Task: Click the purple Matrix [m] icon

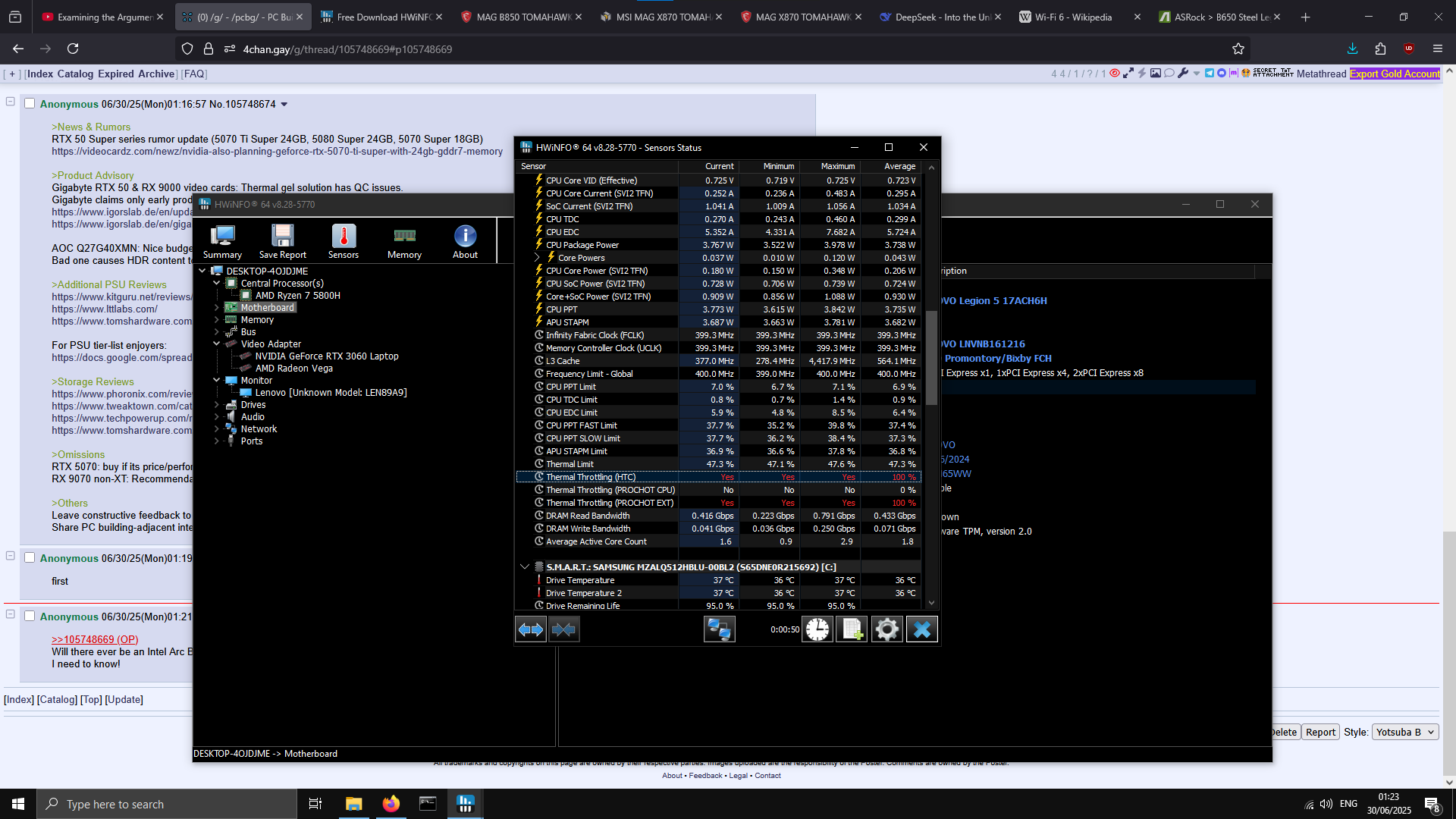Action: click(1234, 74)
